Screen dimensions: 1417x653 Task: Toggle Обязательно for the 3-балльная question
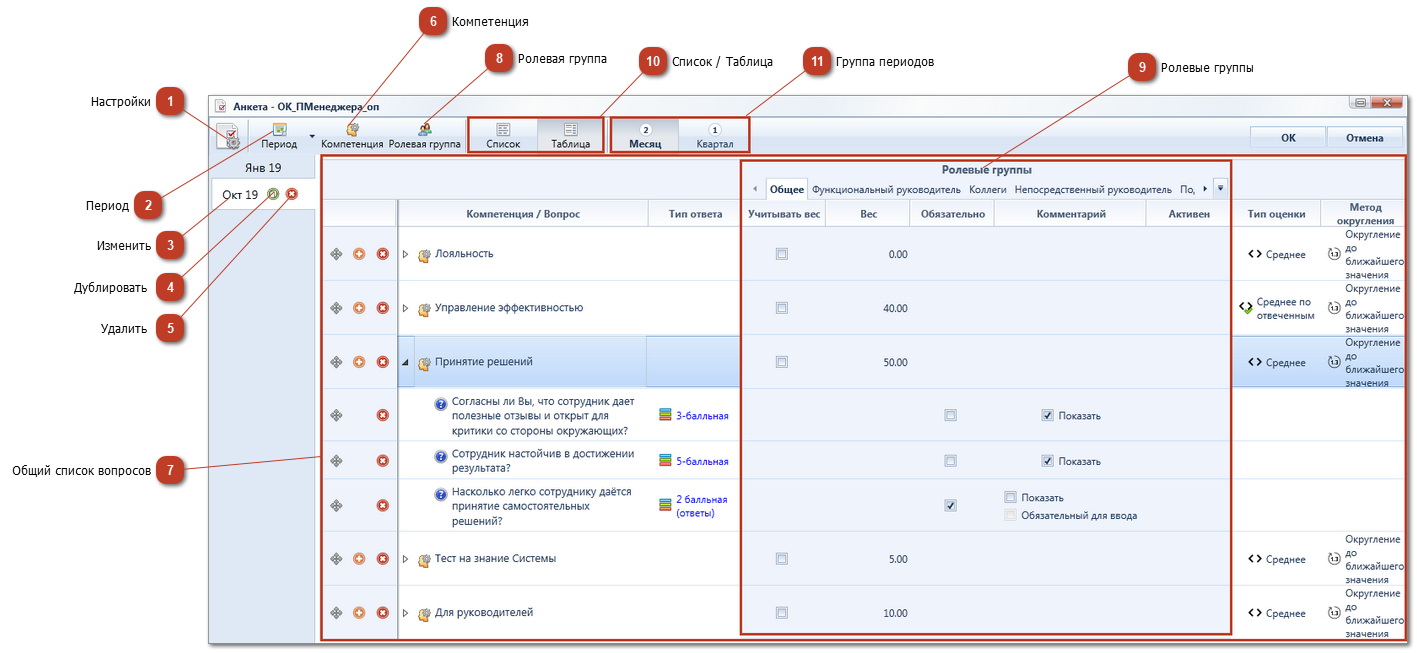(950, 415)
